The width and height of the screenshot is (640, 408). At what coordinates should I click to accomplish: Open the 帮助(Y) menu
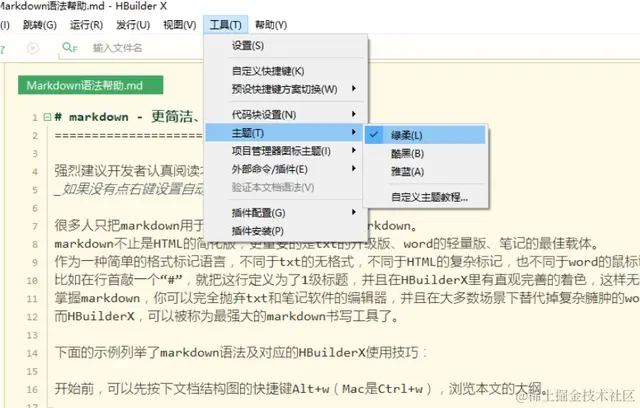(x=271, y=25)
